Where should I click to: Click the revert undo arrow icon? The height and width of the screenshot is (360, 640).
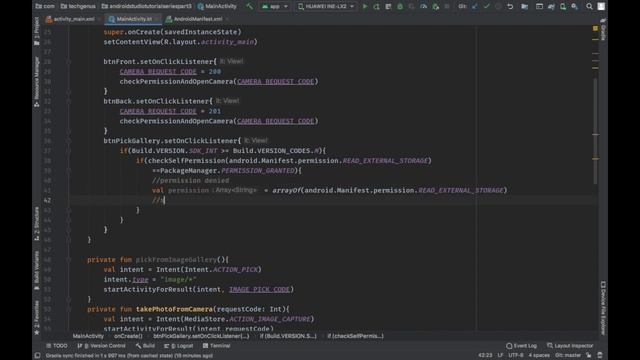(510, 7)
